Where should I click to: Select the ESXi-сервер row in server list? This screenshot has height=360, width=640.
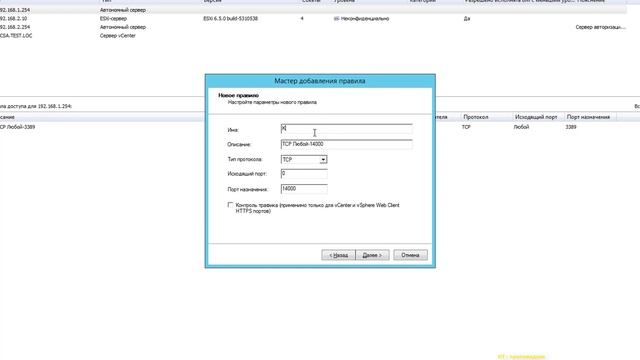(x=313, y=18)
